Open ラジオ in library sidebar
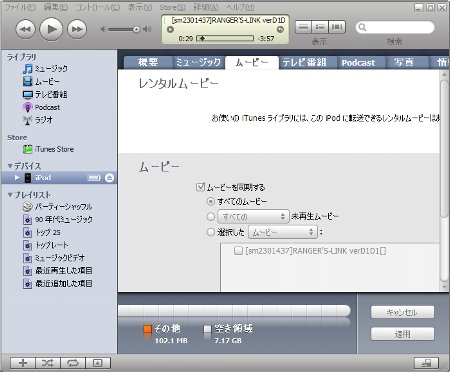 click(x=38, y=120)
